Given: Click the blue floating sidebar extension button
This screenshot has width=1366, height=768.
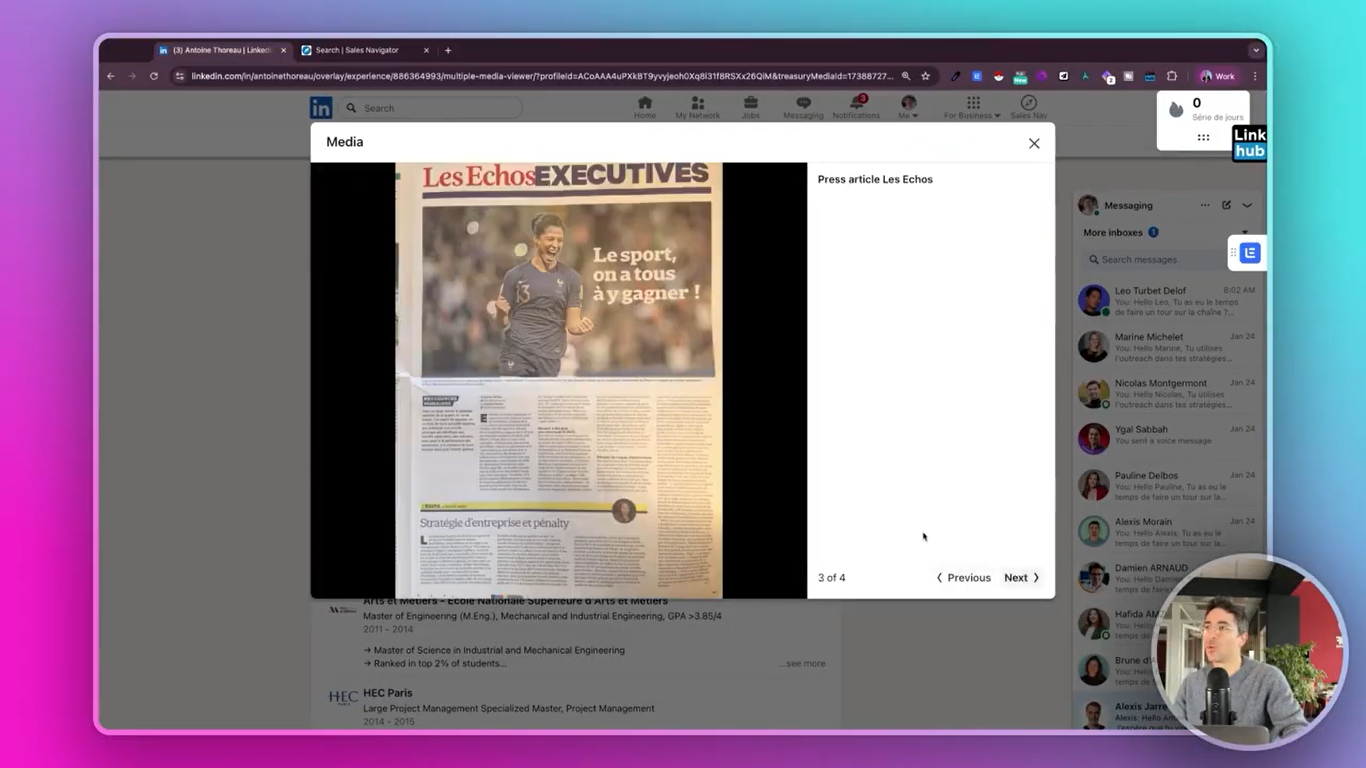Looking at the screenshot, I should click(1250, 253).
